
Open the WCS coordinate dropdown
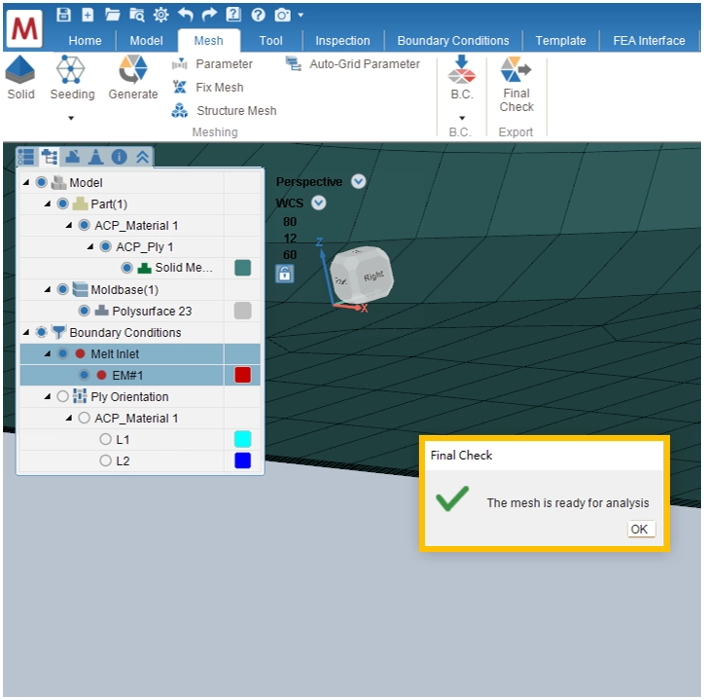point(319,203)
